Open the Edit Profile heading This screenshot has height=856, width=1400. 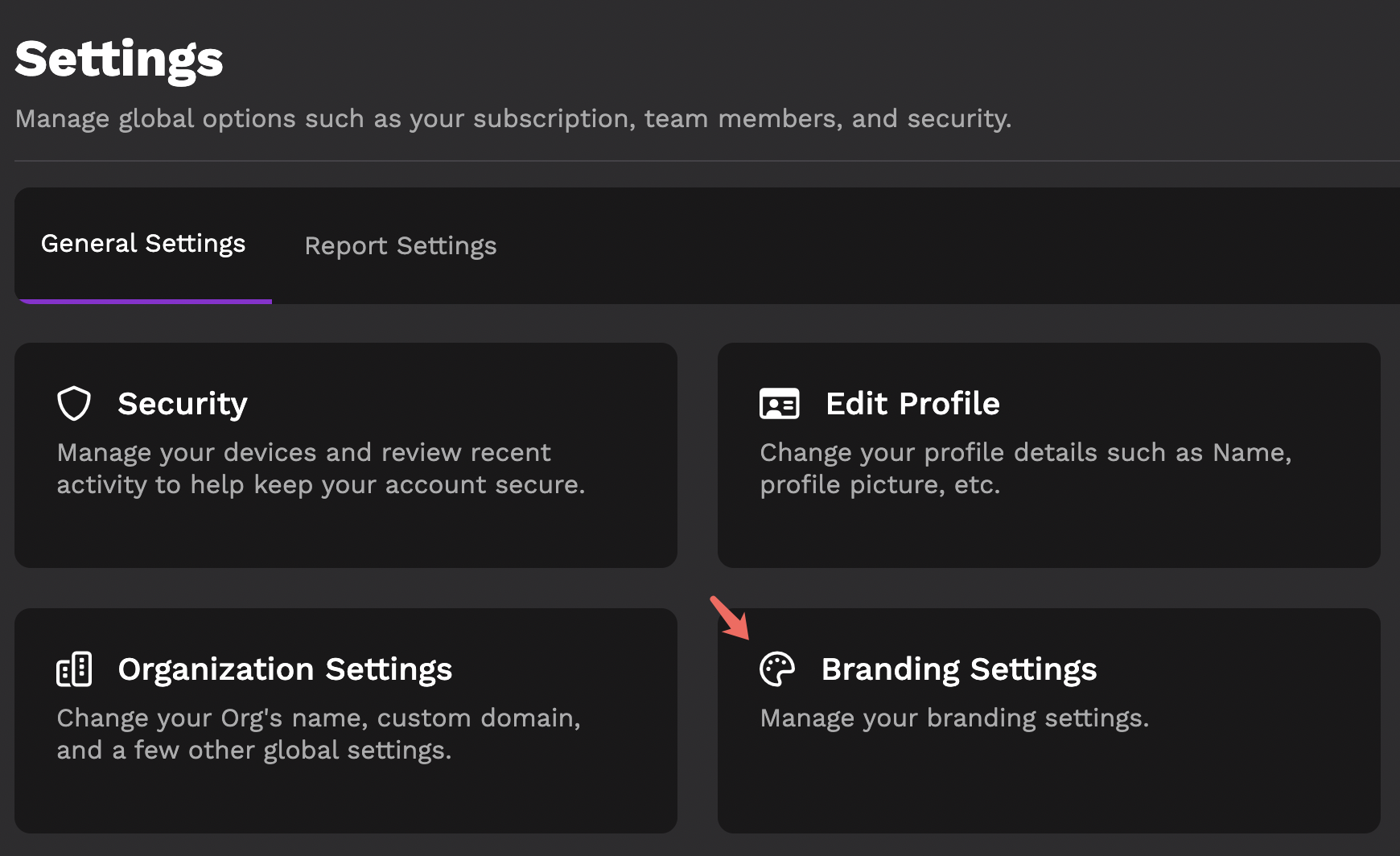pyautogui.click(x=912, y=403)
